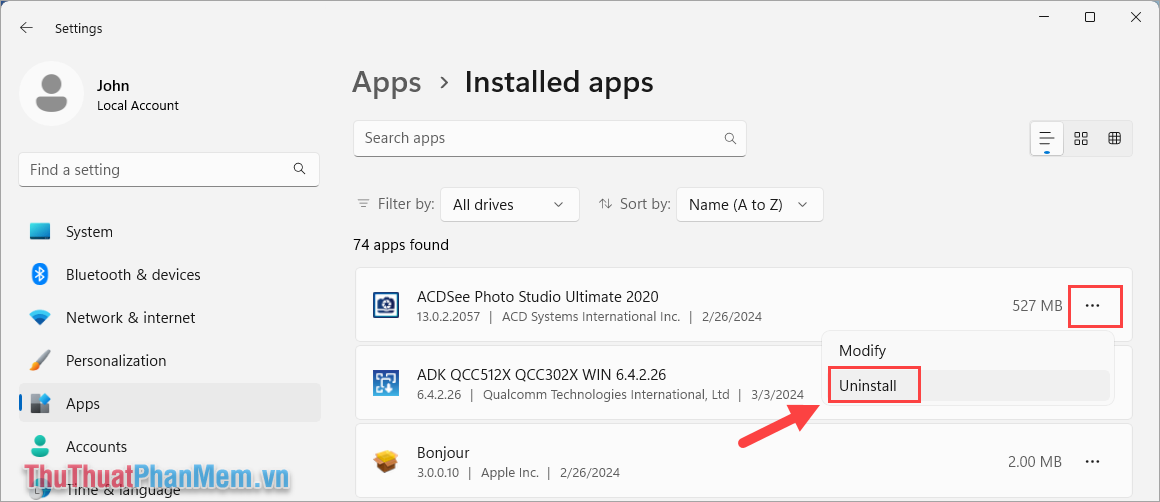Click the Network Wi-Fi icon
The width and height of the screenshot is (1160, 502).
tap(40, 318)
